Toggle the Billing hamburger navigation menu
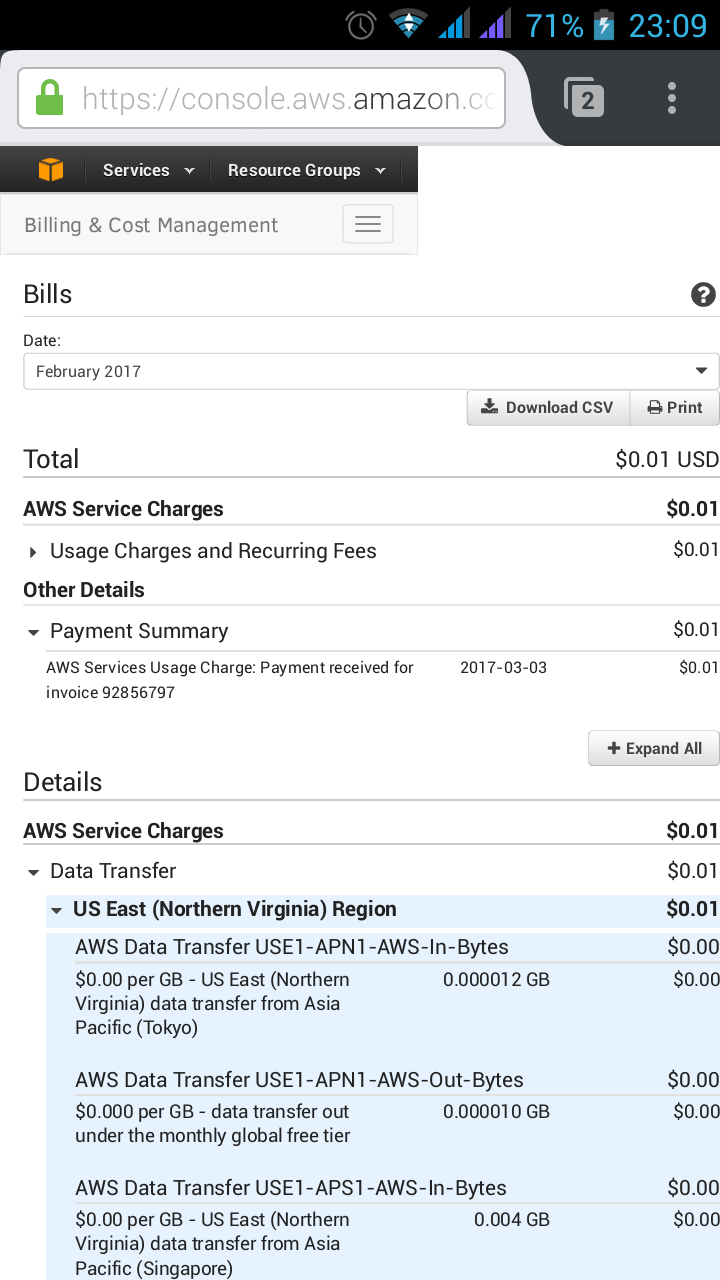Screen dimensions: 720x1280 (368, 224)
